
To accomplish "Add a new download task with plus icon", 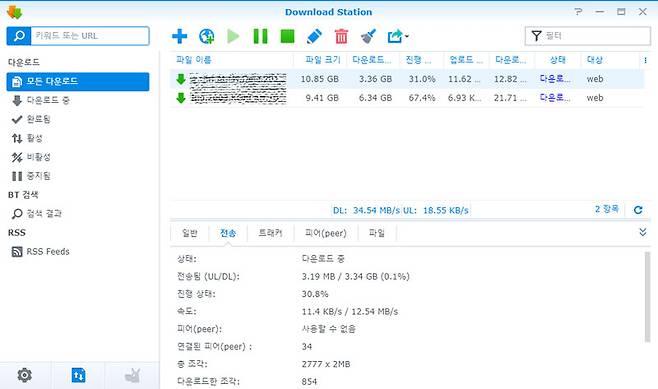I will [x=180, y=36].
